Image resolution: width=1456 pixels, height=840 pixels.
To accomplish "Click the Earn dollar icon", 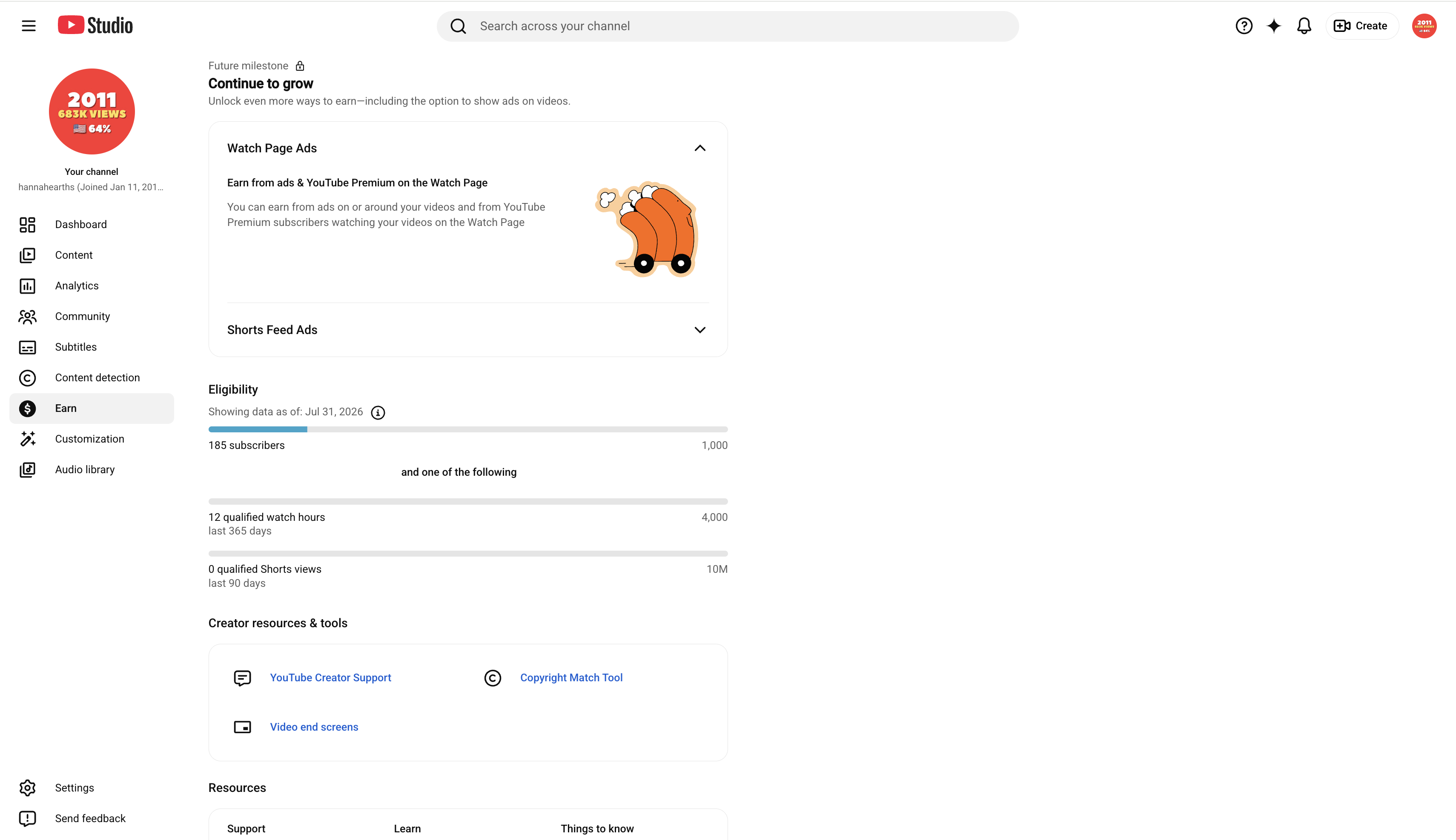I will [27, 409].
